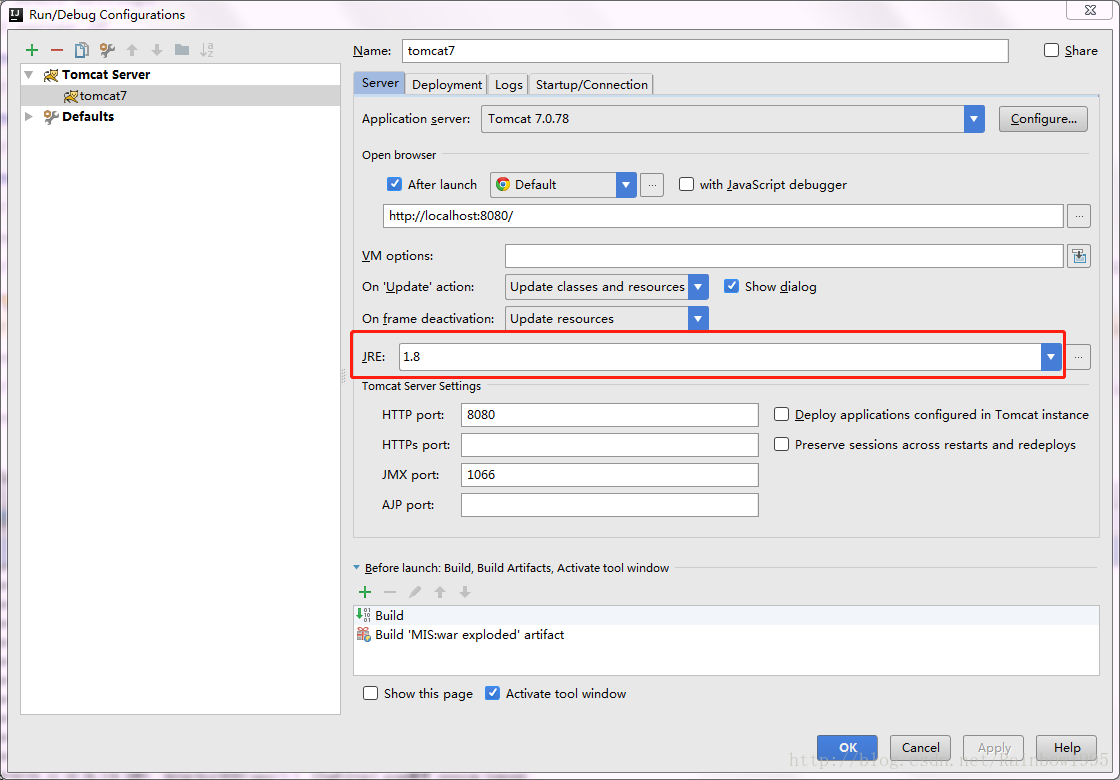Open On 'Update' action dropdown
The image size is (1120, 780).
[x=698, y=286]
